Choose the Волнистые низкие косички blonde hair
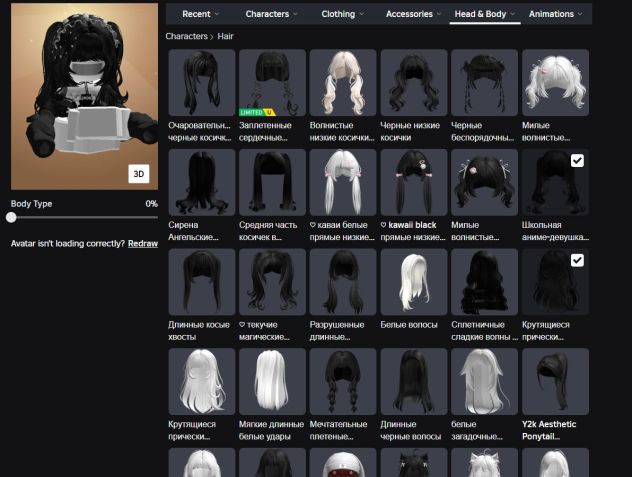The height and width of the screenshot is (477, 632). coord(343,83)
